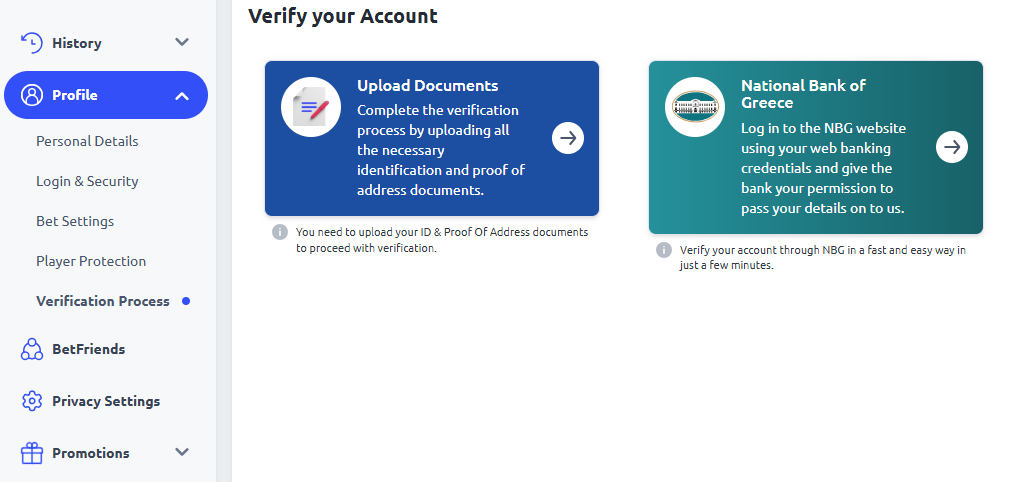Viewport: 1011px width, 482px height.
Task: Go to Login & Security
Action: click(x=87, y=181)
